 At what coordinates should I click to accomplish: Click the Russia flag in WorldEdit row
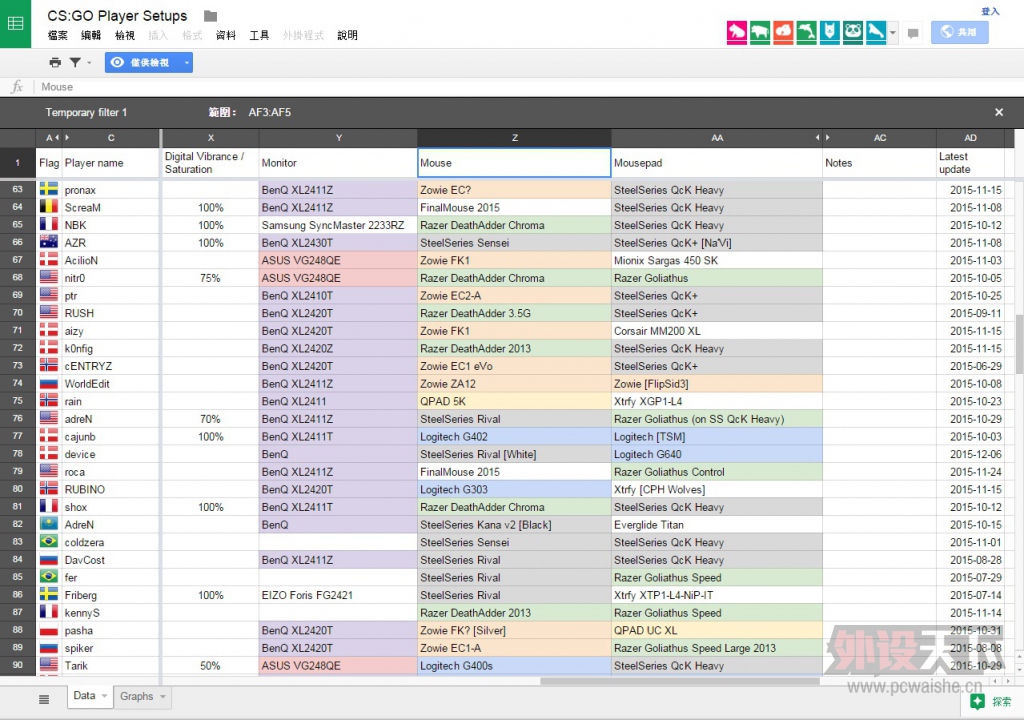point(49,384)
